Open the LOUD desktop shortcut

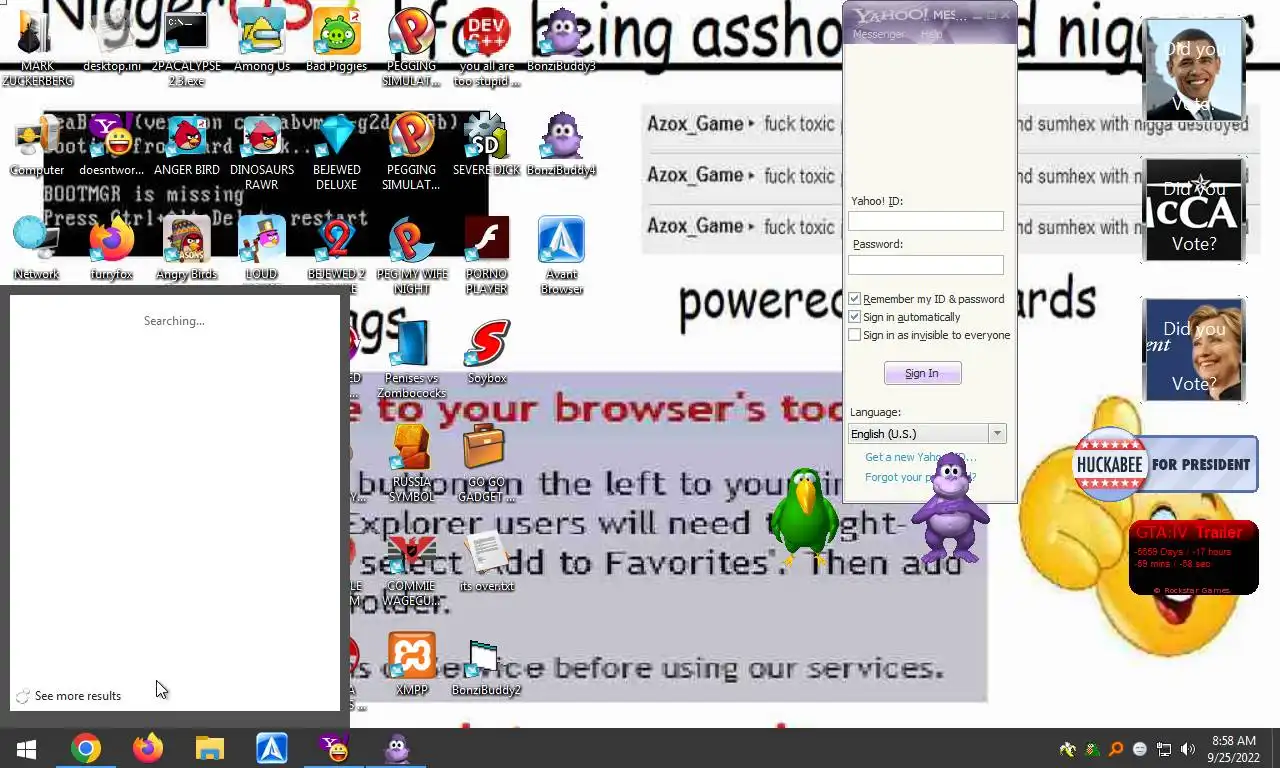click(x=262, y=249)
